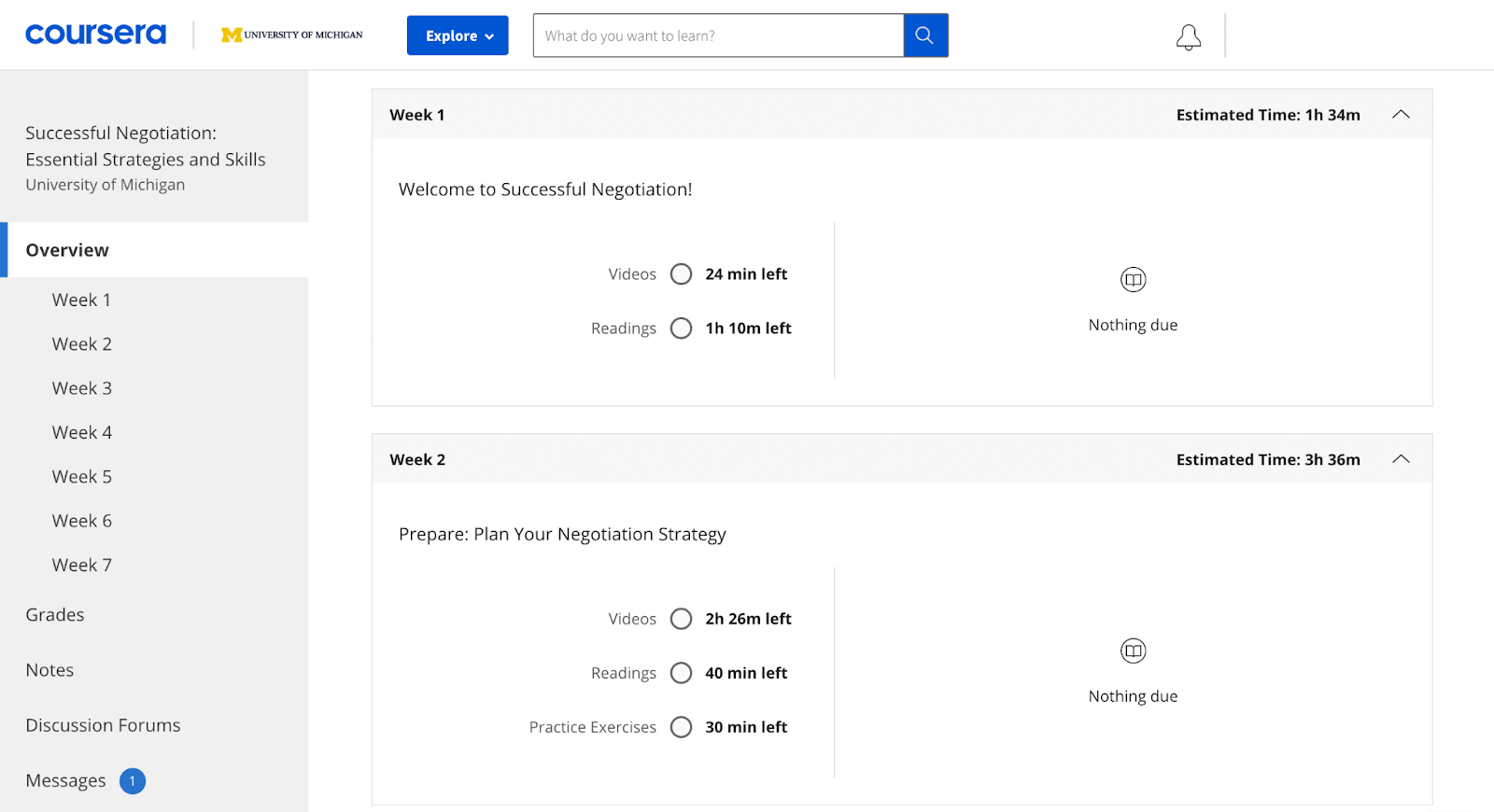Screen dimensions: 1494x812
Task: Open Week 3 in the sidebar
Action: point(82,388)
